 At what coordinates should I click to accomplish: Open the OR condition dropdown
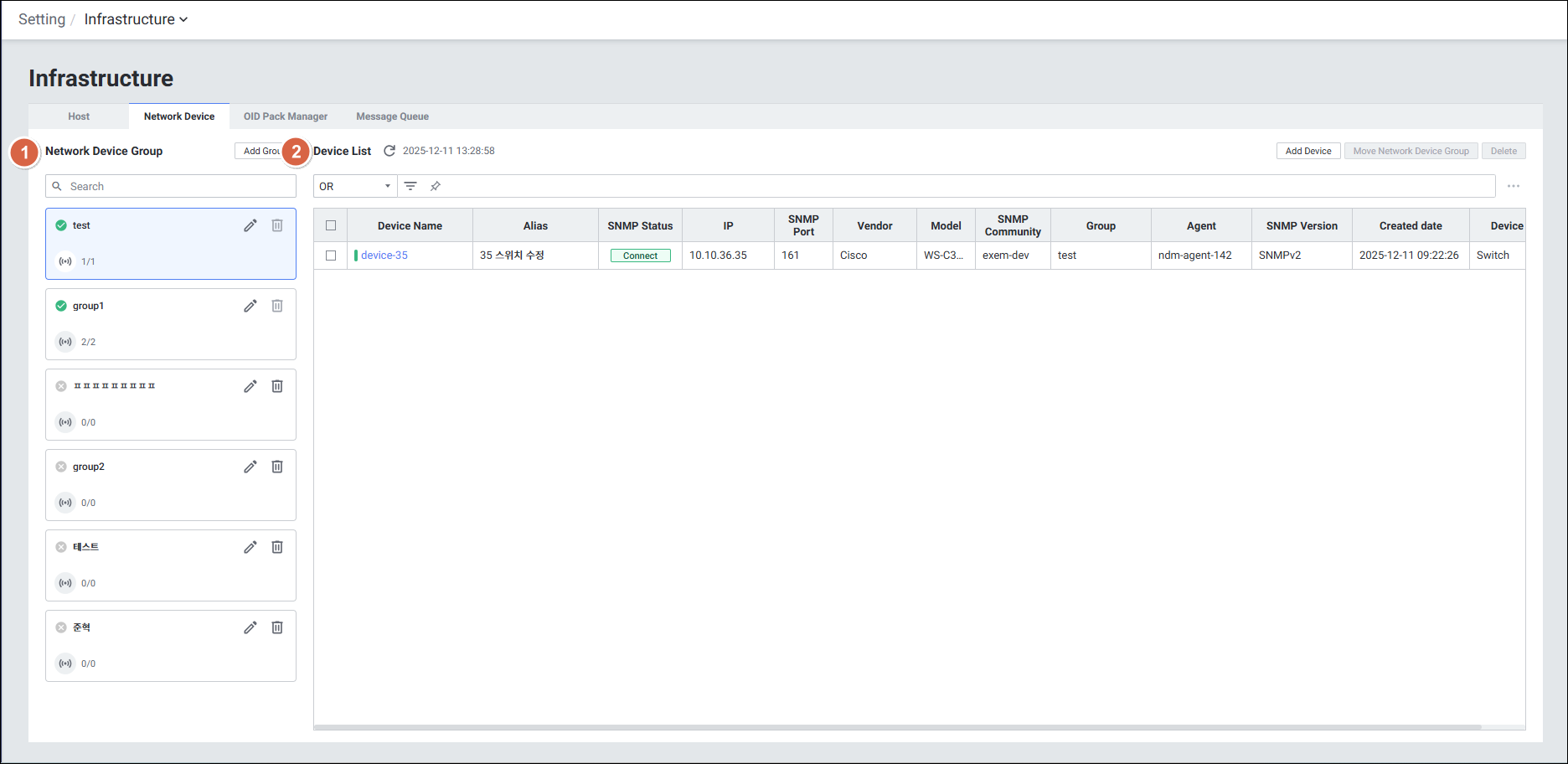tap(355, 186)
